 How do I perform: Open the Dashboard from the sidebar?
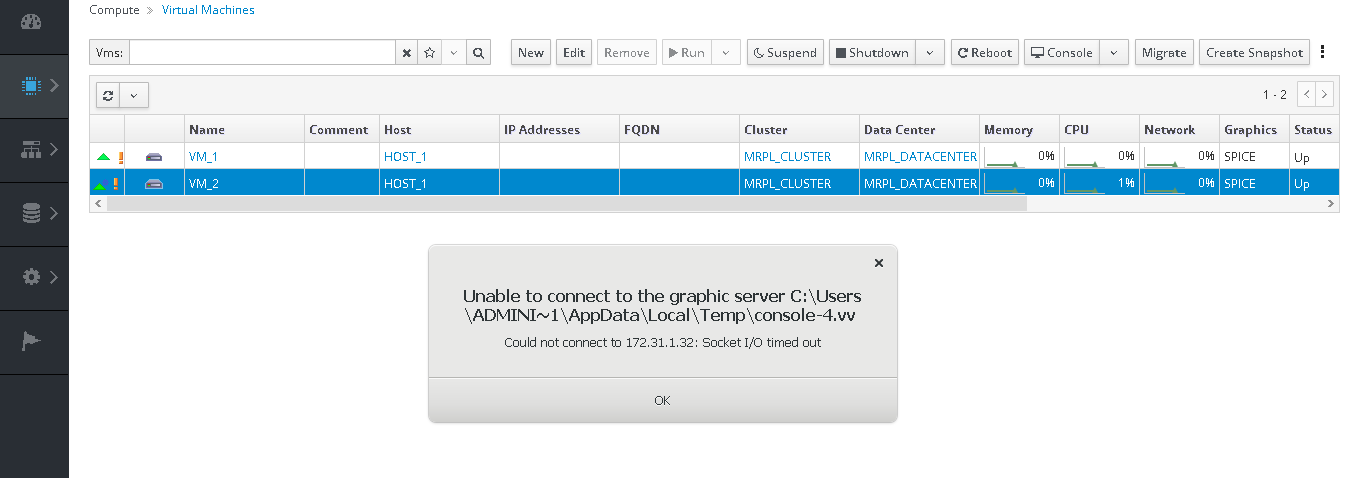(x=31, y=22)
